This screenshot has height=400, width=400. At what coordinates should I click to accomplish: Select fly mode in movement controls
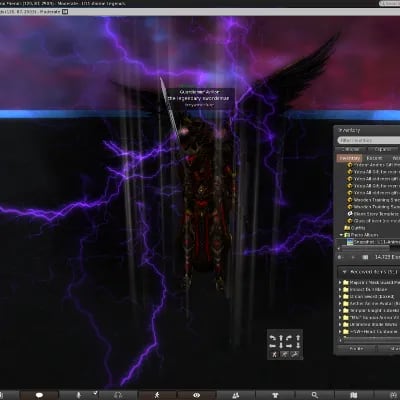click(x=295, y=354)
